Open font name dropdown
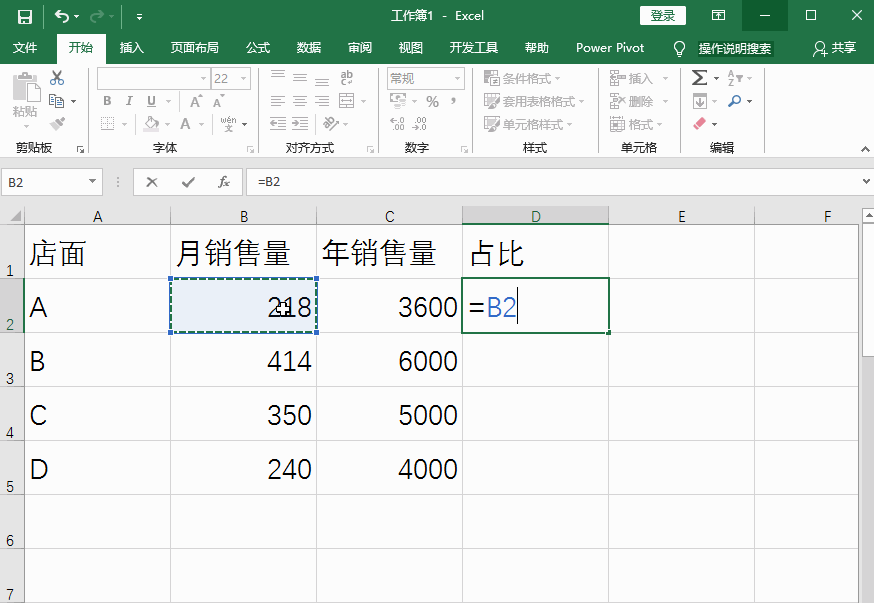The width and height of the screenshot is (874, 603). tap(203, 79)
